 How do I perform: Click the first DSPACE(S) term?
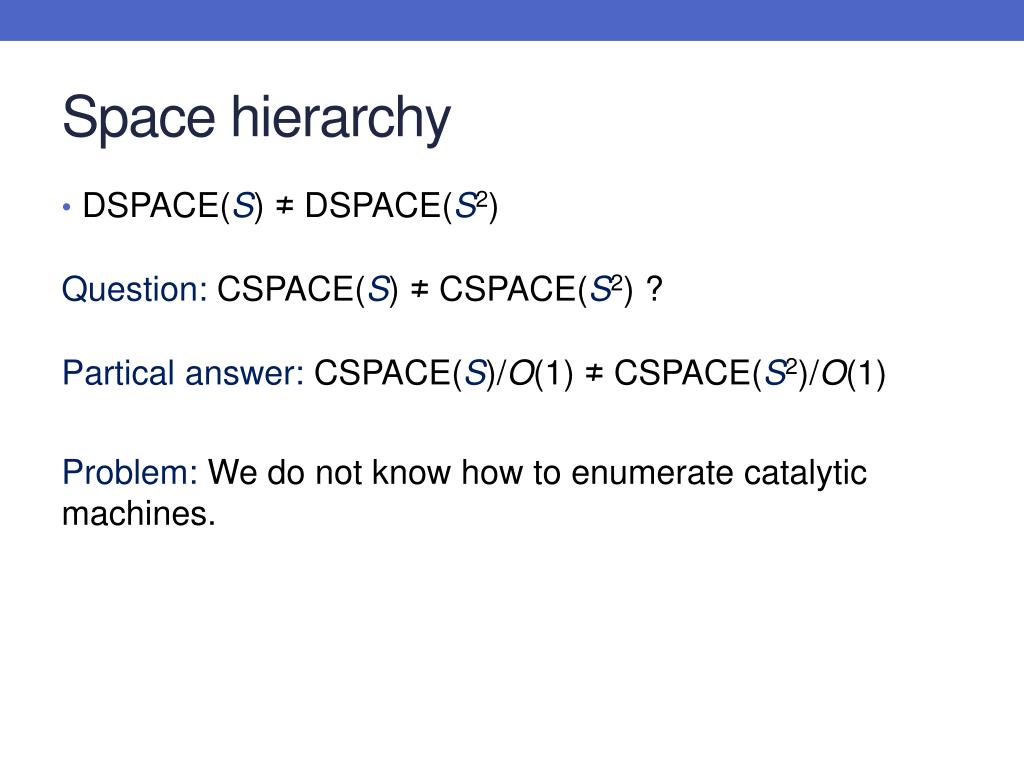click(x=173, y=206)
